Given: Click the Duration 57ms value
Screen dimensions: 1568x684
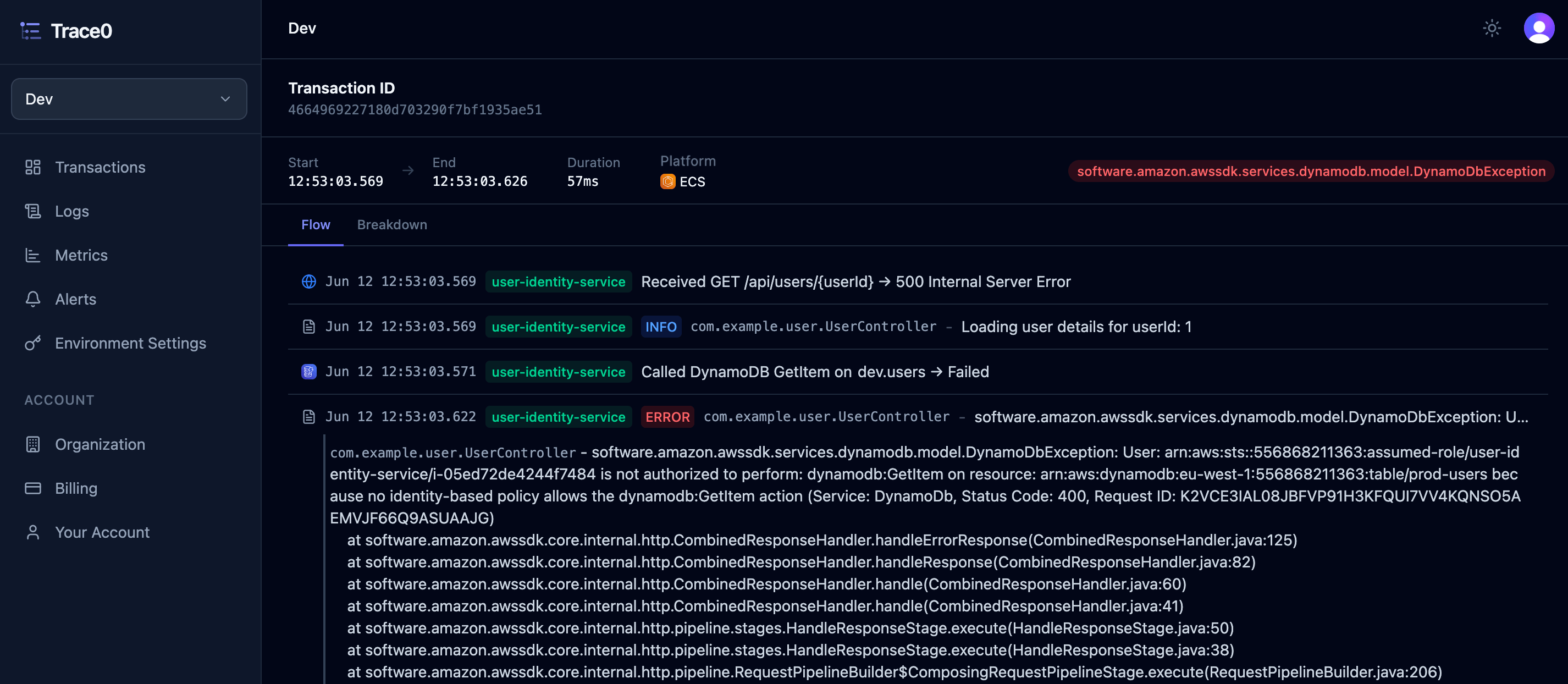Looking at the screenshot, I should point(583,181).
